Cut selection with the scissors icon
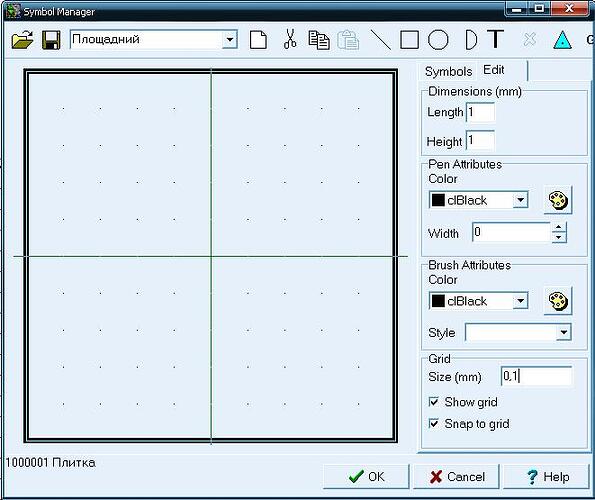The height and width of the screenshot is (500, 595). click(290, 39)
